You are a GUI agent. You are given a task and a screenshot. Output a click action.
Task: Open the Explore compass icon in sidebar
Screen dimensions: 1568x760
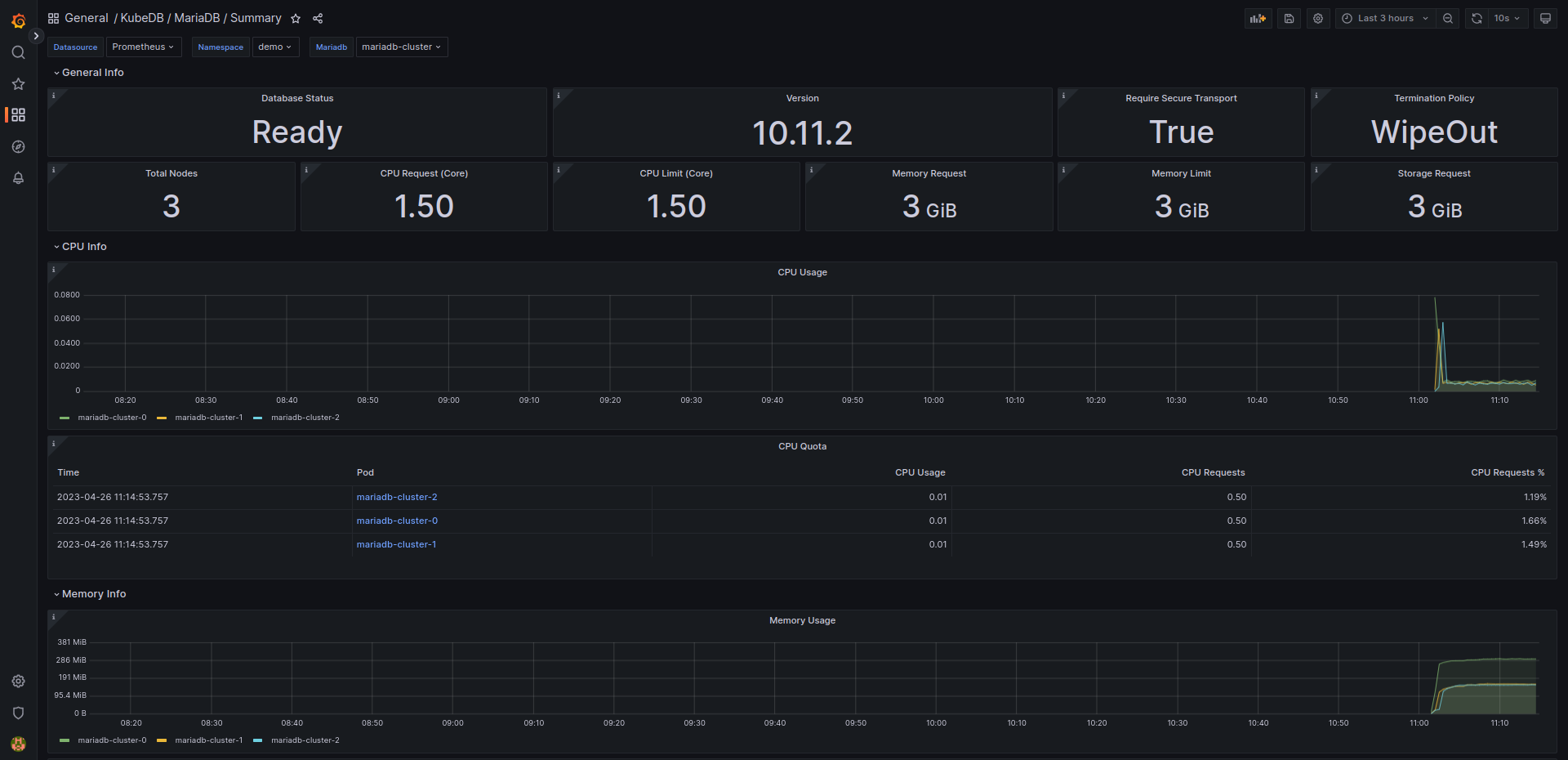click(18, 146)
